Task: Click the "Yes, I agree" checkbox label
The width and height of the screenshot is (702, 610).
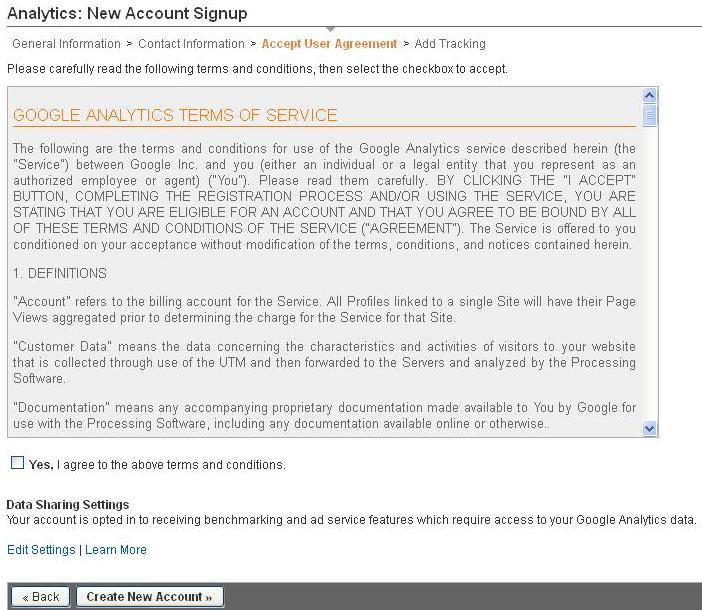Action: click(157, 465)
